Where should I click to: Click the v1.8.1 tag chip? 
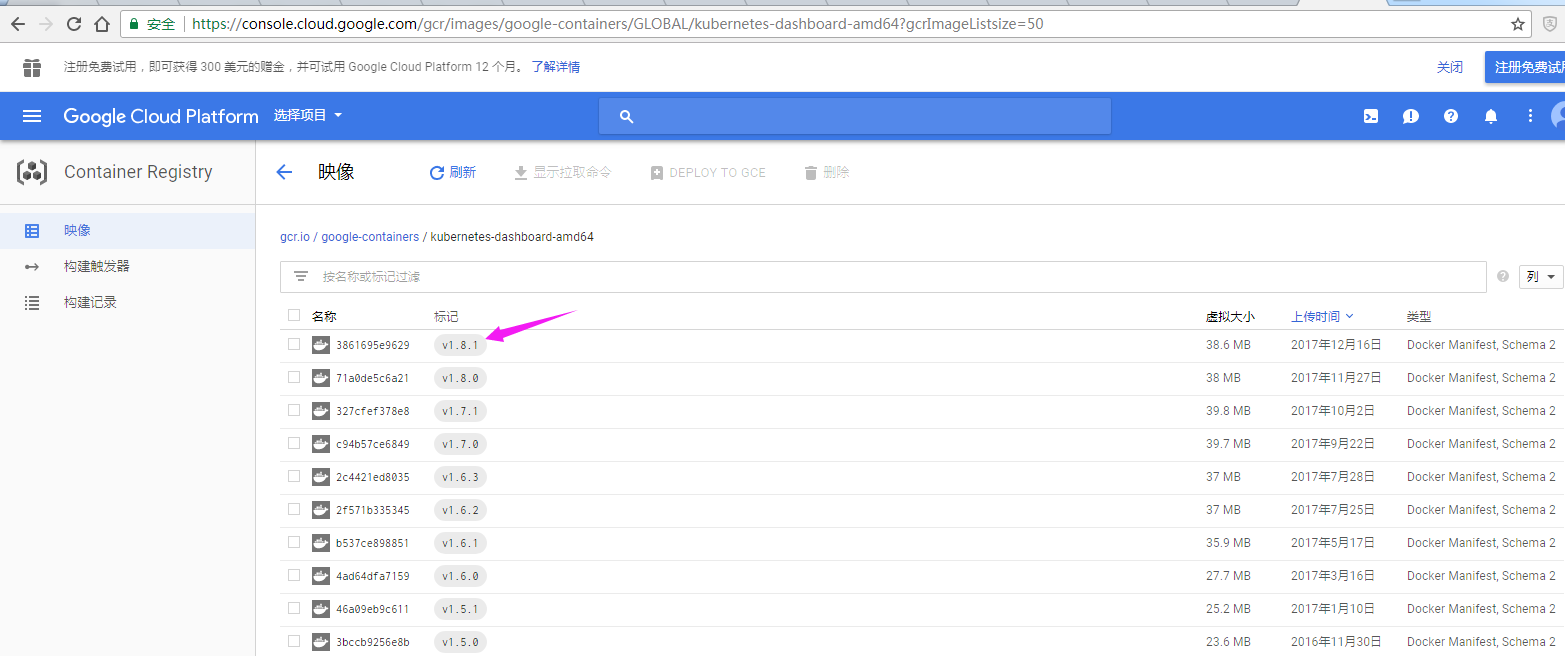pyautogui.click(x=460, y=345)
